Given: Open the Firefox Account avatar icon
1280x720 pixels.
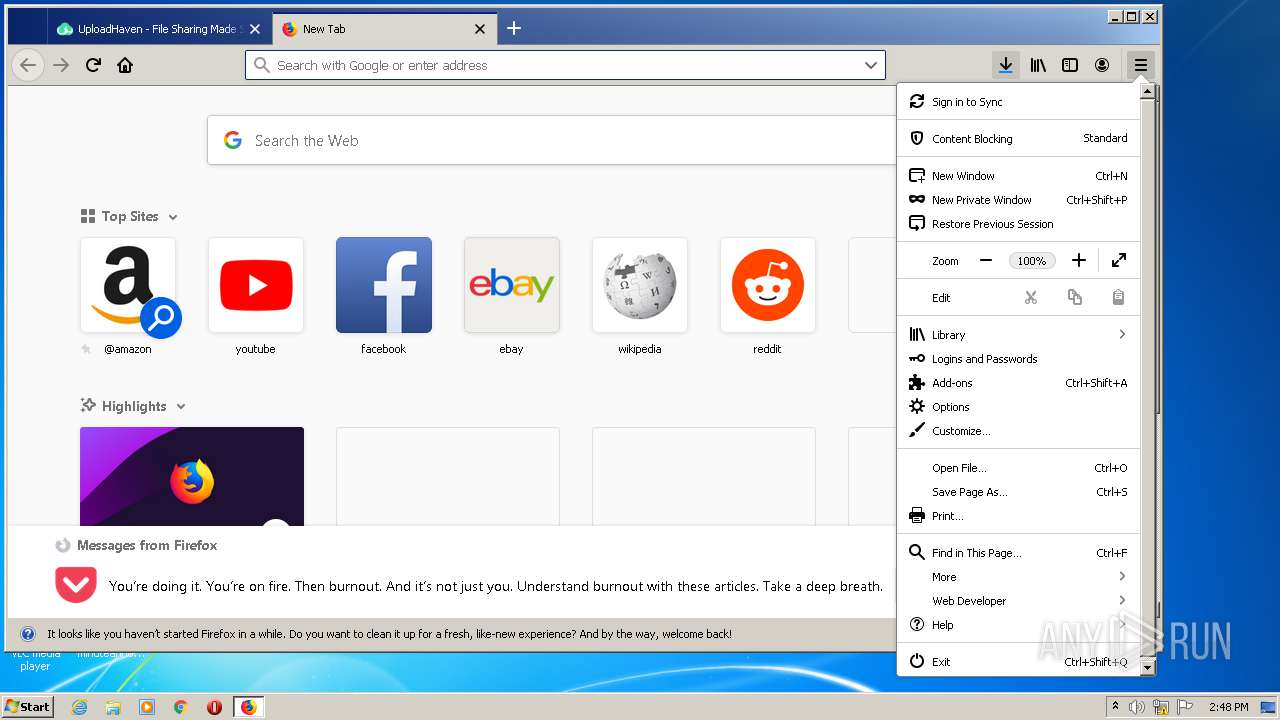Looking at the screenshot, I should pyautogui.click(x=1102, y=65).
